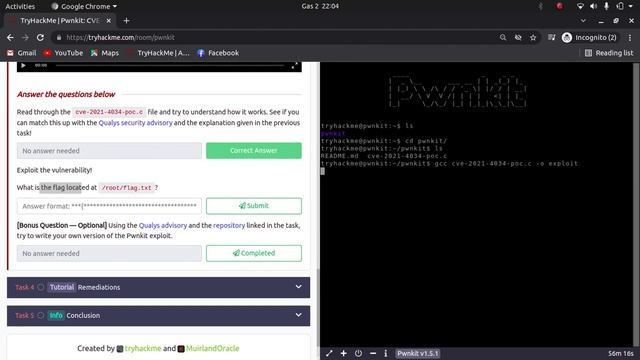Click the page scrollbar between panes
This screenshot has height=360, width=640.
pyautogui.click(x=318, y=308)
